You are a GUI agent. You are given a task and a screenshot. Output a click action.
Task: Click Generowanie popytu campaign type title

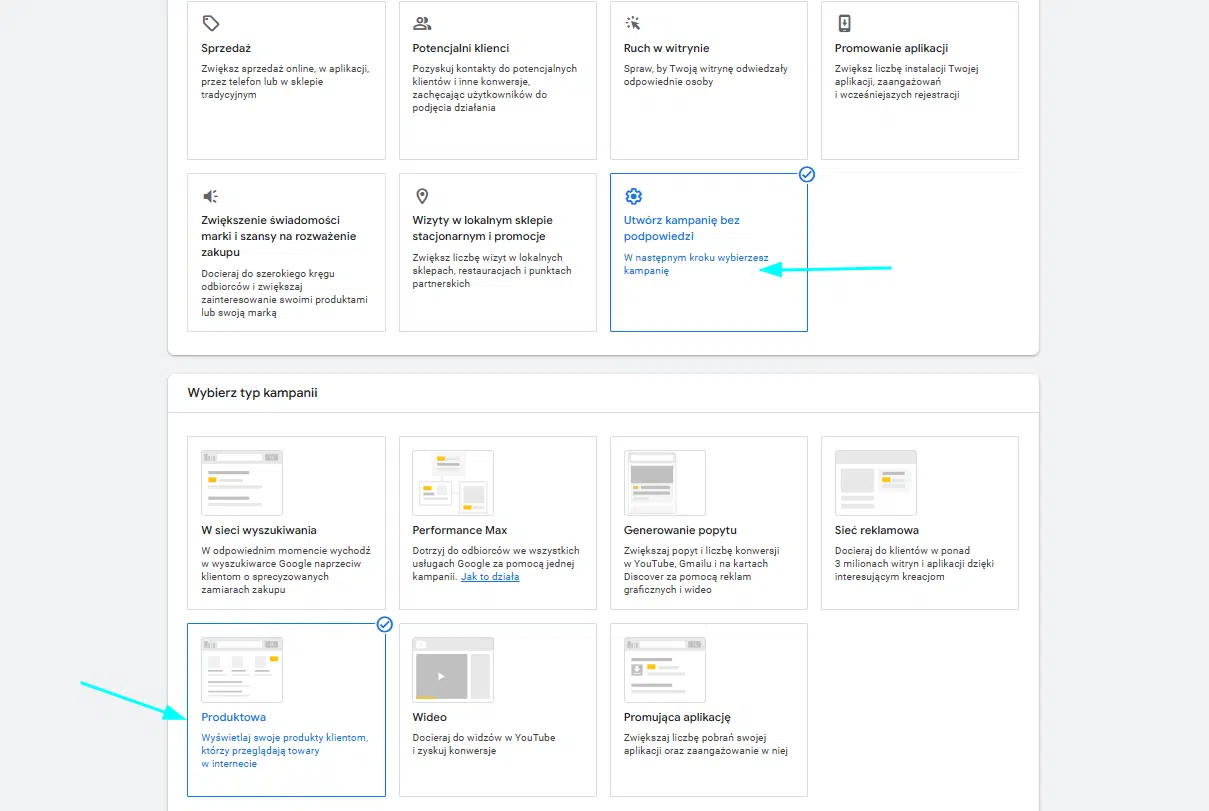tap(680, 530)
